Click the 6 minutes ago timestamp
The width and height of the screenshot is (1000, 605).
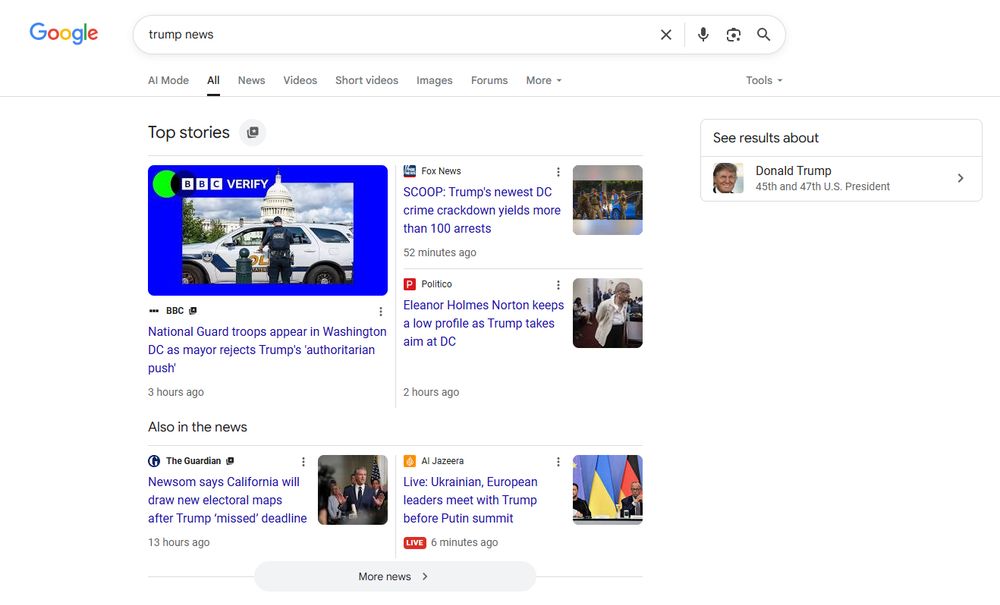click(x=464, y=543)
